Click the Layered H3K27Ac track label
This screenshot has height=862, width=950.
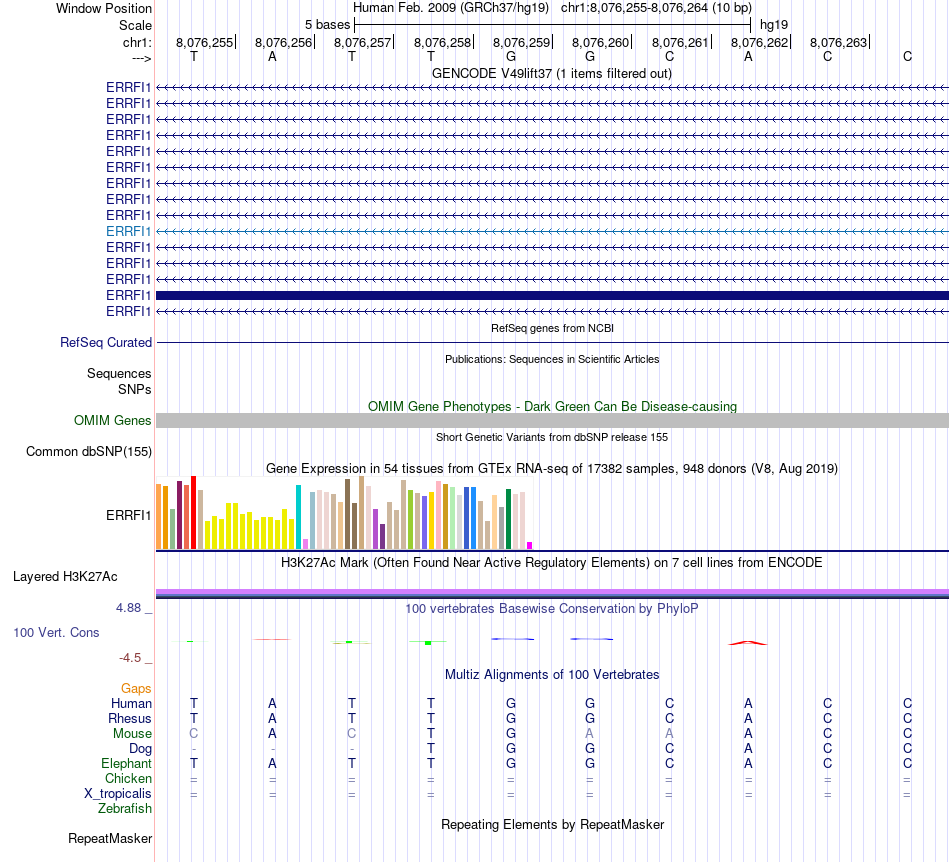tap(65, 577)
